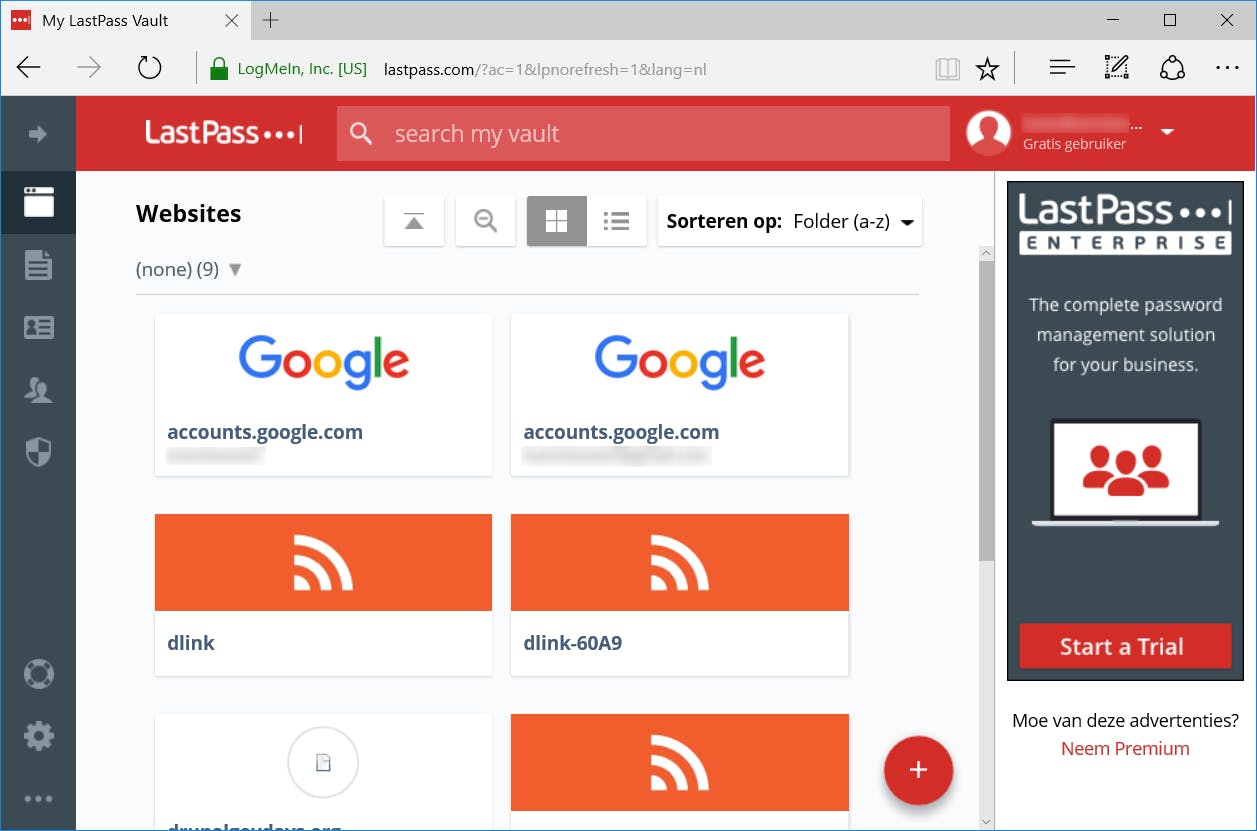Expand the sidebar with the arrow icon
This screenshot has width=1257, height=831.
[38, 134]
